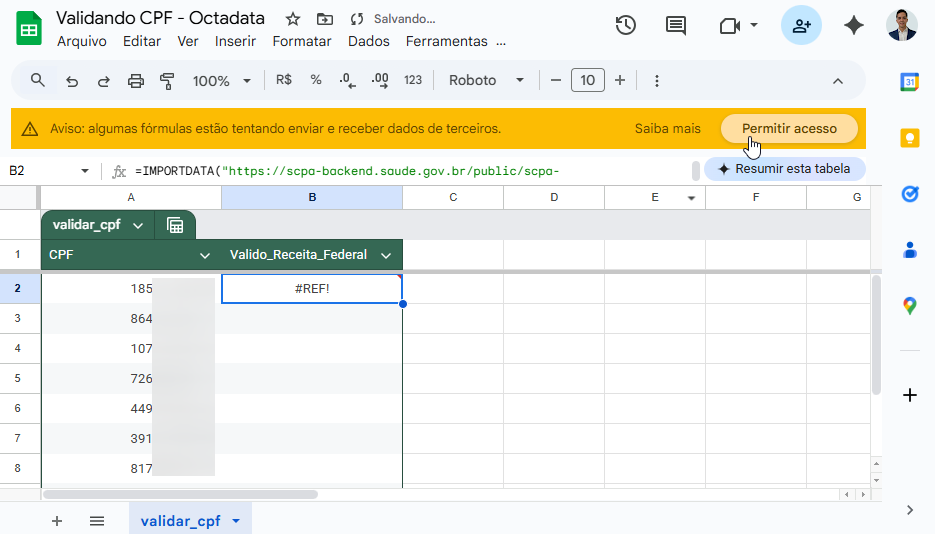Select column B header
This screenshot has width=935, height=534.
click(312, 197)
